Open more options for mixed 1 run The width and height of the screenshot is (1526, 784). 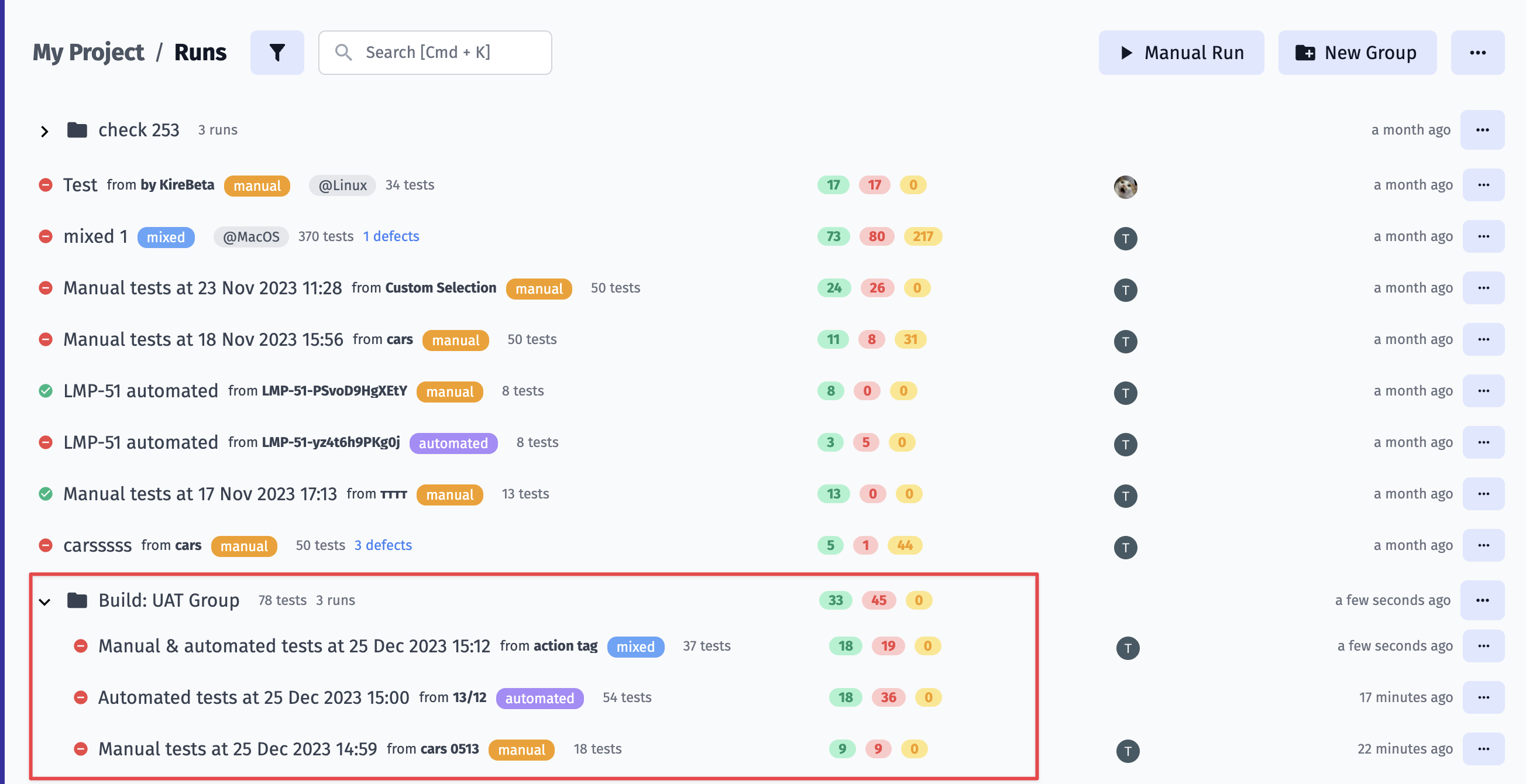pos(1483,236)
